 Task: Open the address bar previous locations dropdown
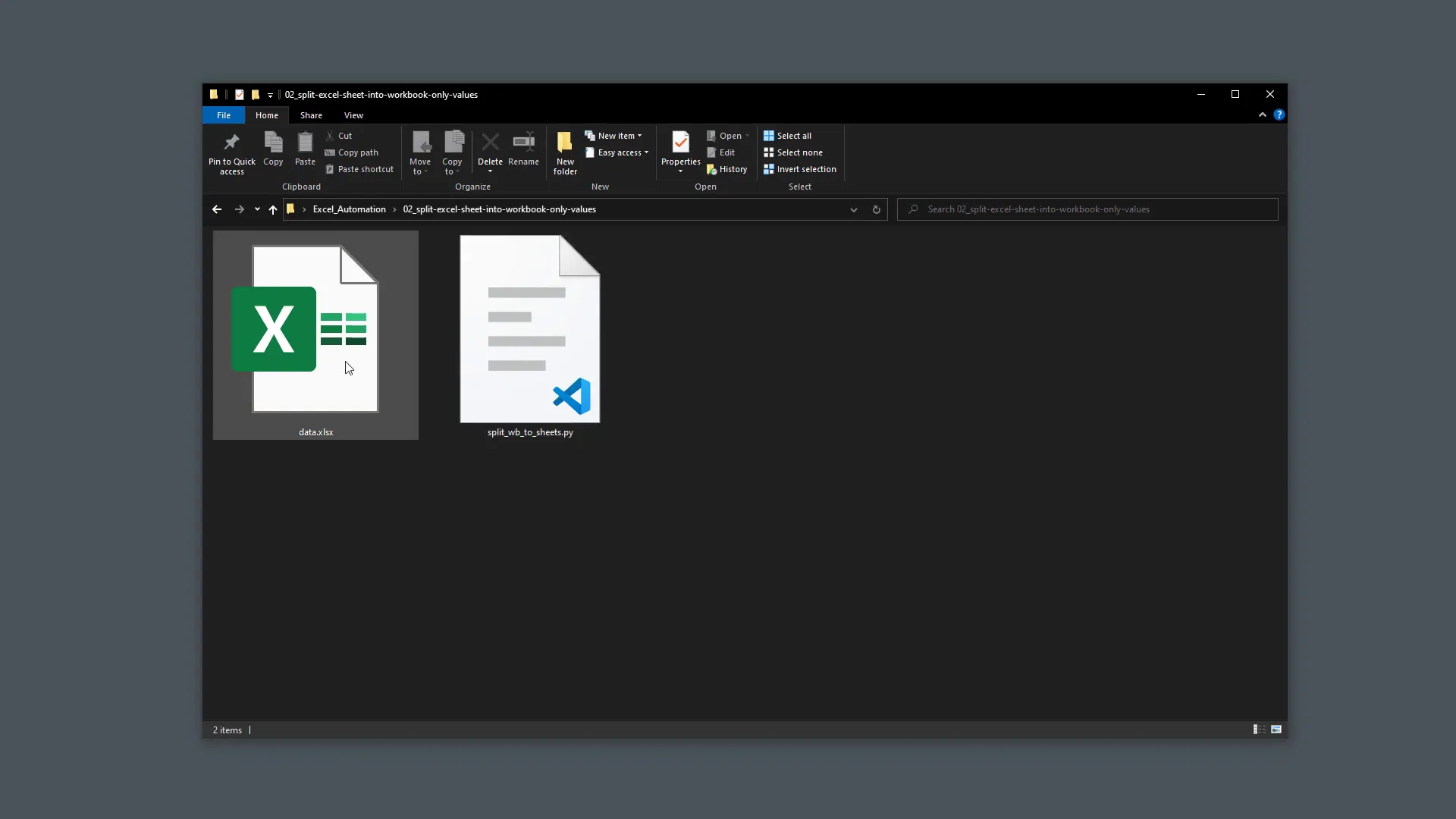[854, 209]
